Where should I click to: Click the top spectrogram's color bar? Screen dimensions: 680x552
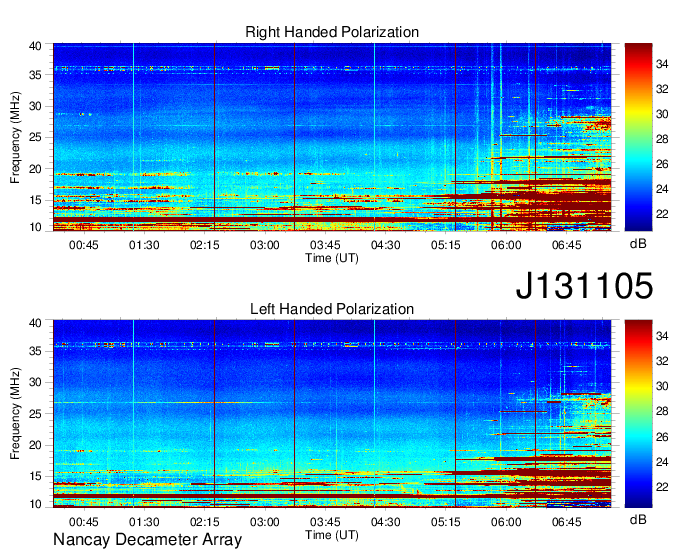(x=638, y=137)
